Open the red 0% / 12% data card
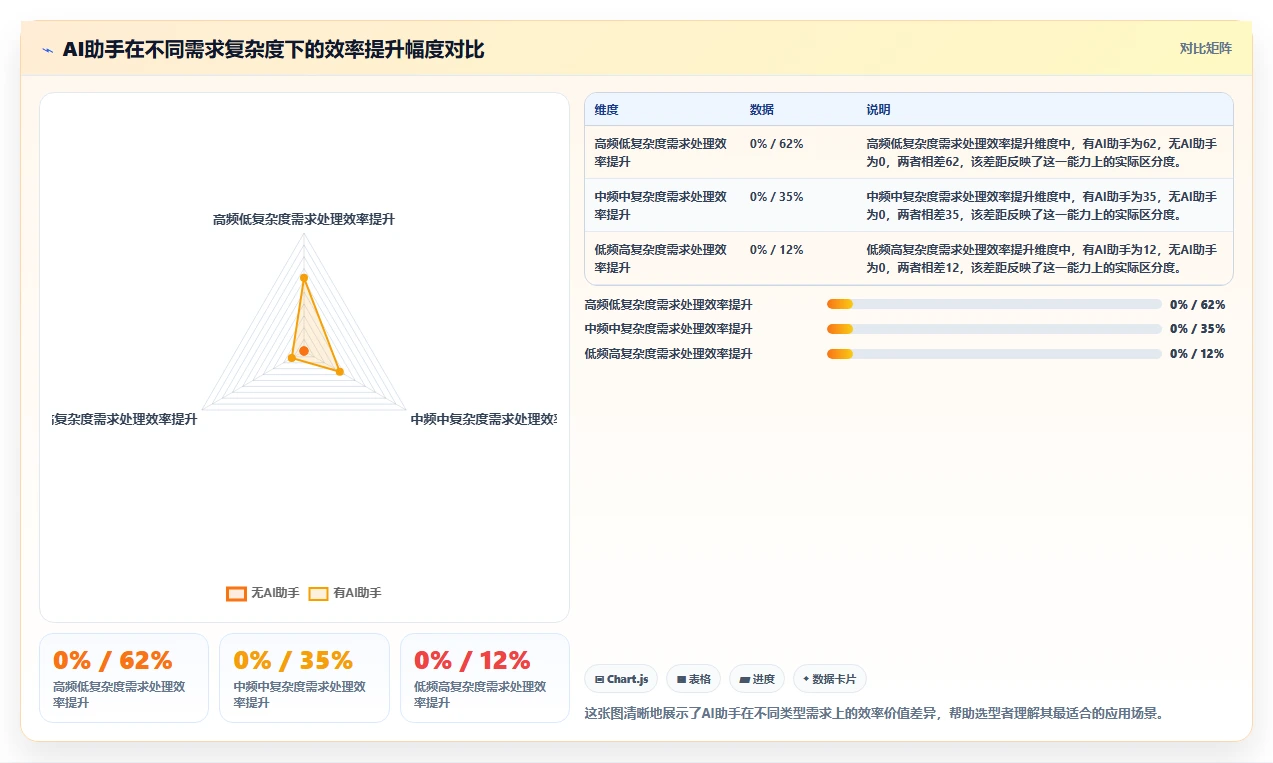This screenshot has width=1273, height=763. [x=485, y=678]
